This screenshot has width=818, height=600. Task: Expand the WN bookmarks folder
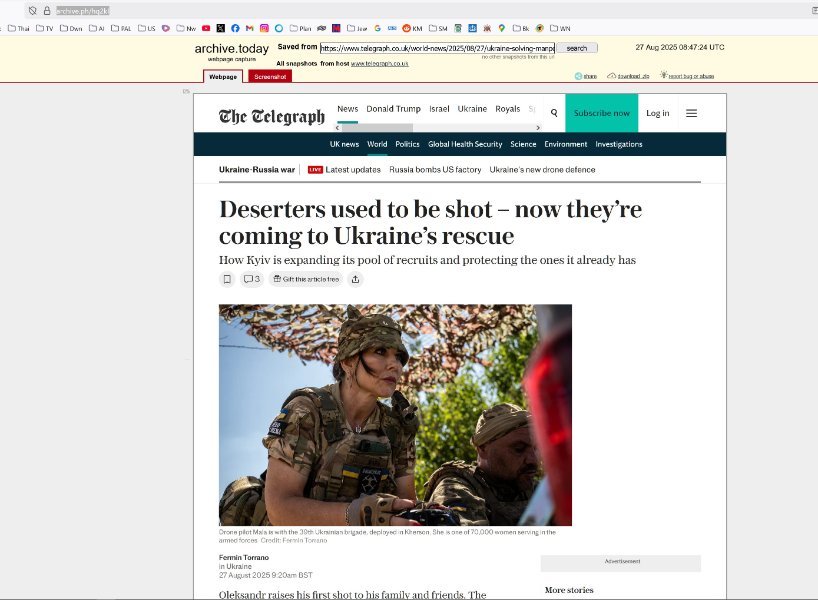tap(560, 28)
